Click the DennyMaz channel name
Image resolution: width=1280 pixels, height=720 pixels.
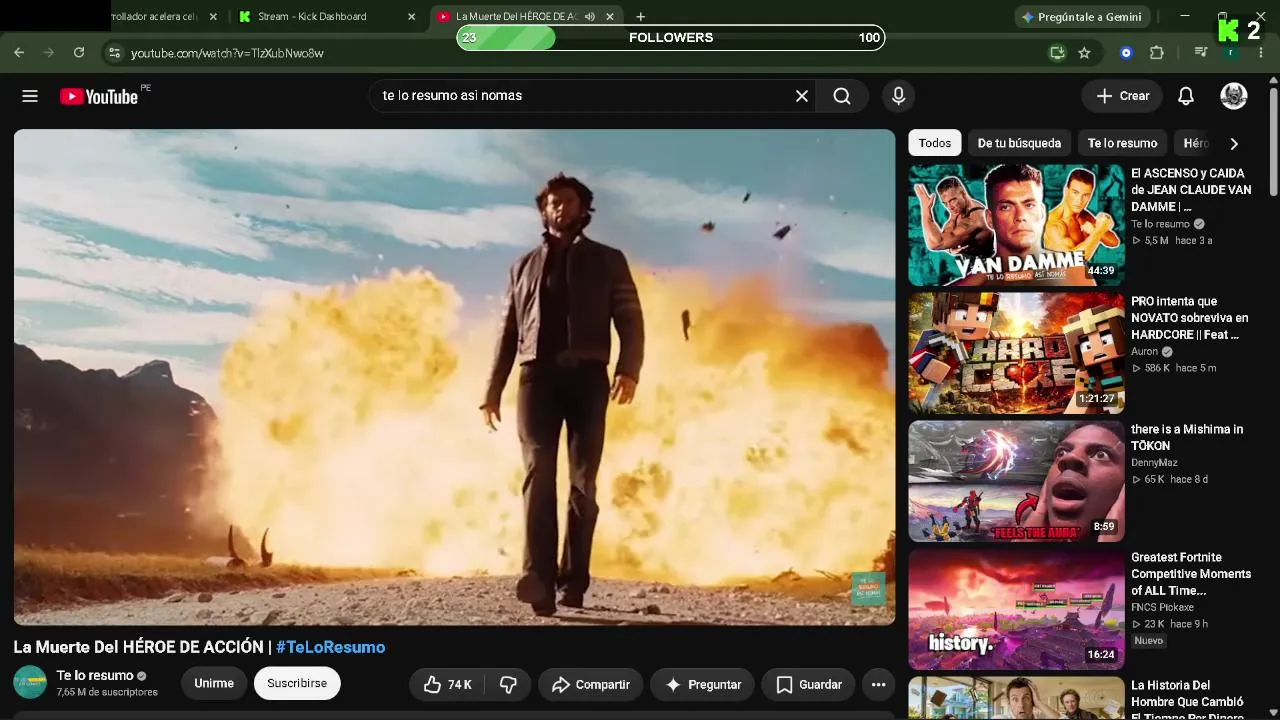1154,463
